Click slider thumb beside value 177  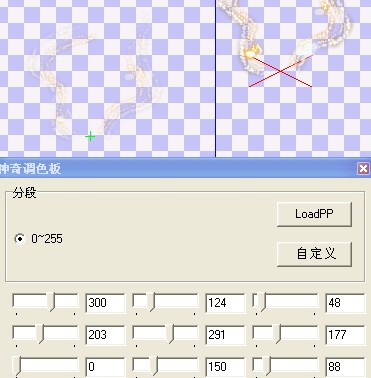[x=277, y=334]
